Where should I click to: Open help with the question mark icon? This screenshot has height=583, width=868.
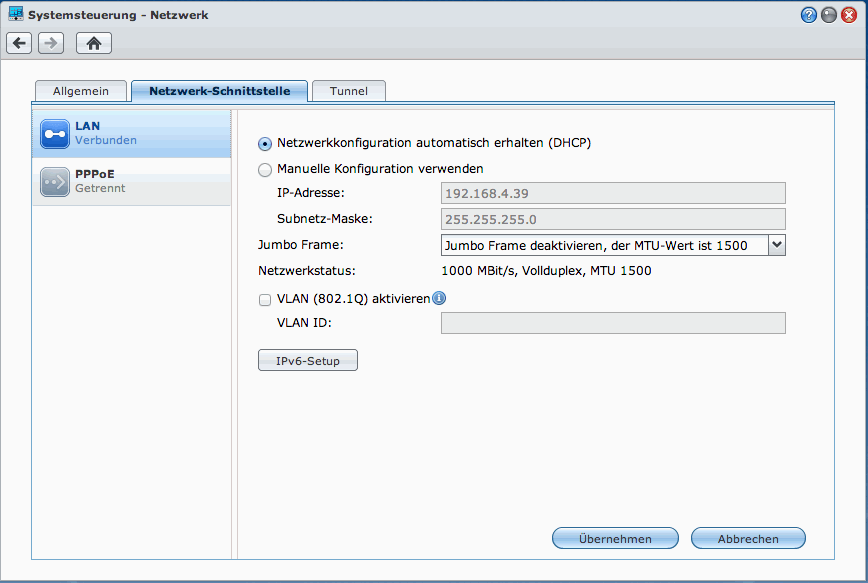pyautogui.click(x=808, y=15)
